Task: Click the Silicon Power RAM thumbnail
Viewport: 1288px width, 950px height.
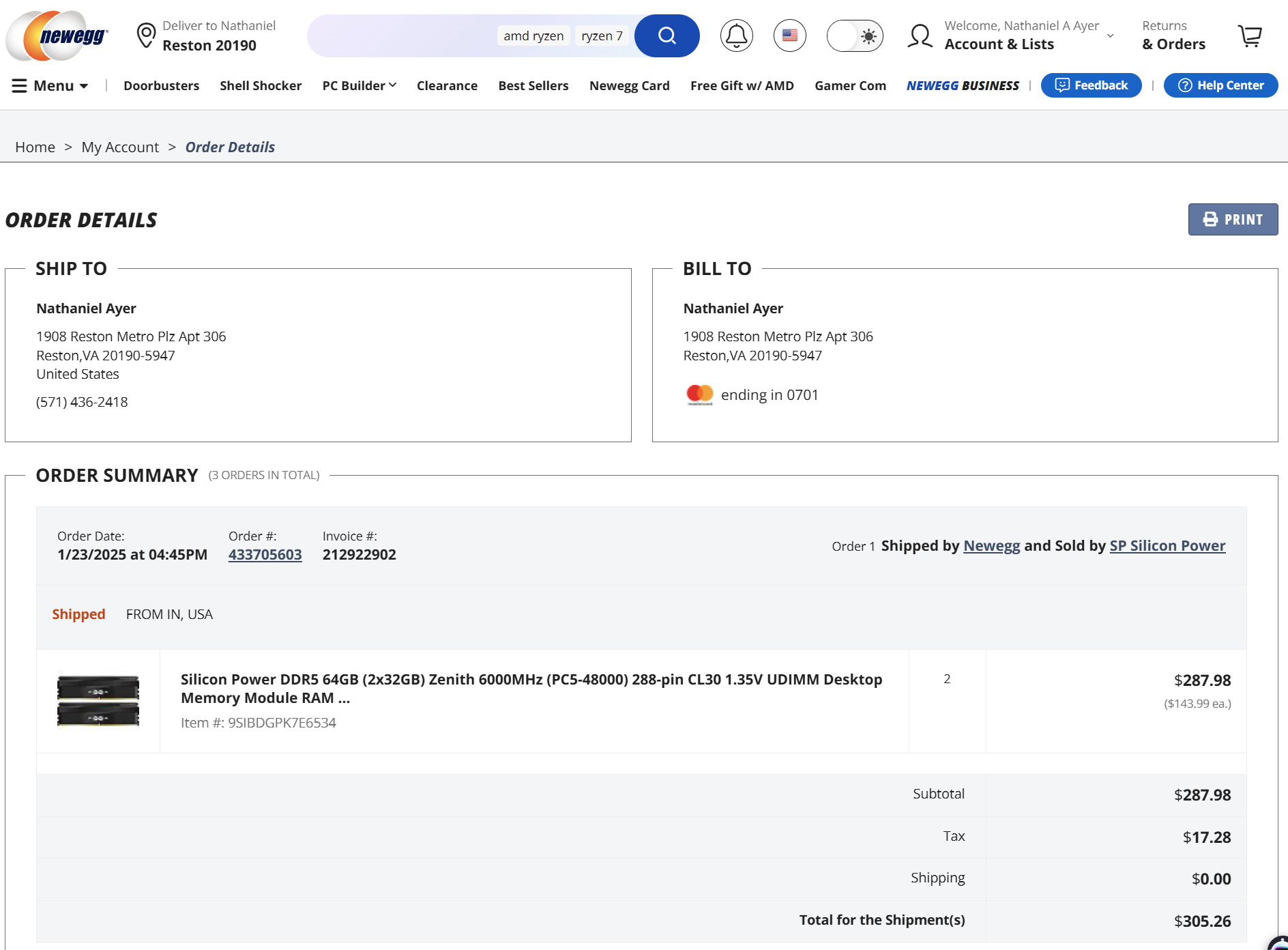Action: 98,701
